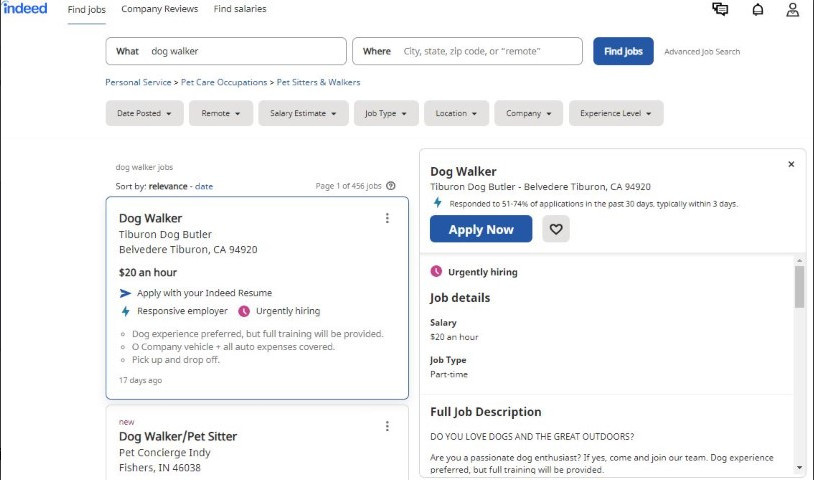Click the 17 days ago posting date
814x480 pixels.
pos(140,380)
